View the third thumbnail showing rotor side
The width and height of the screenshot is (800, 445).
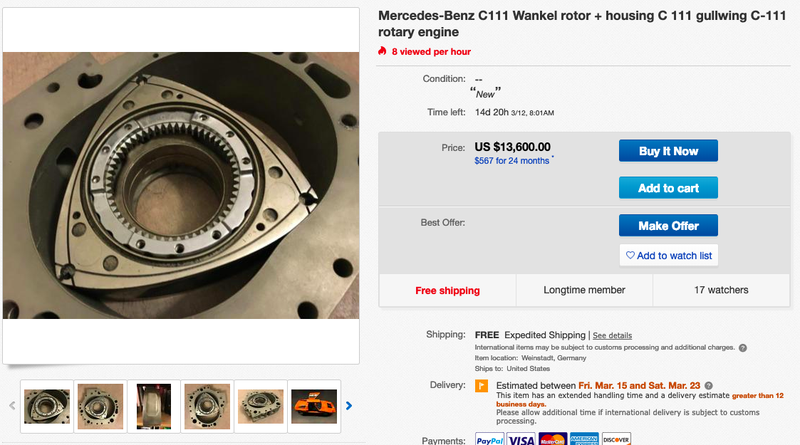pyautogui.click(x=154, y=406)
